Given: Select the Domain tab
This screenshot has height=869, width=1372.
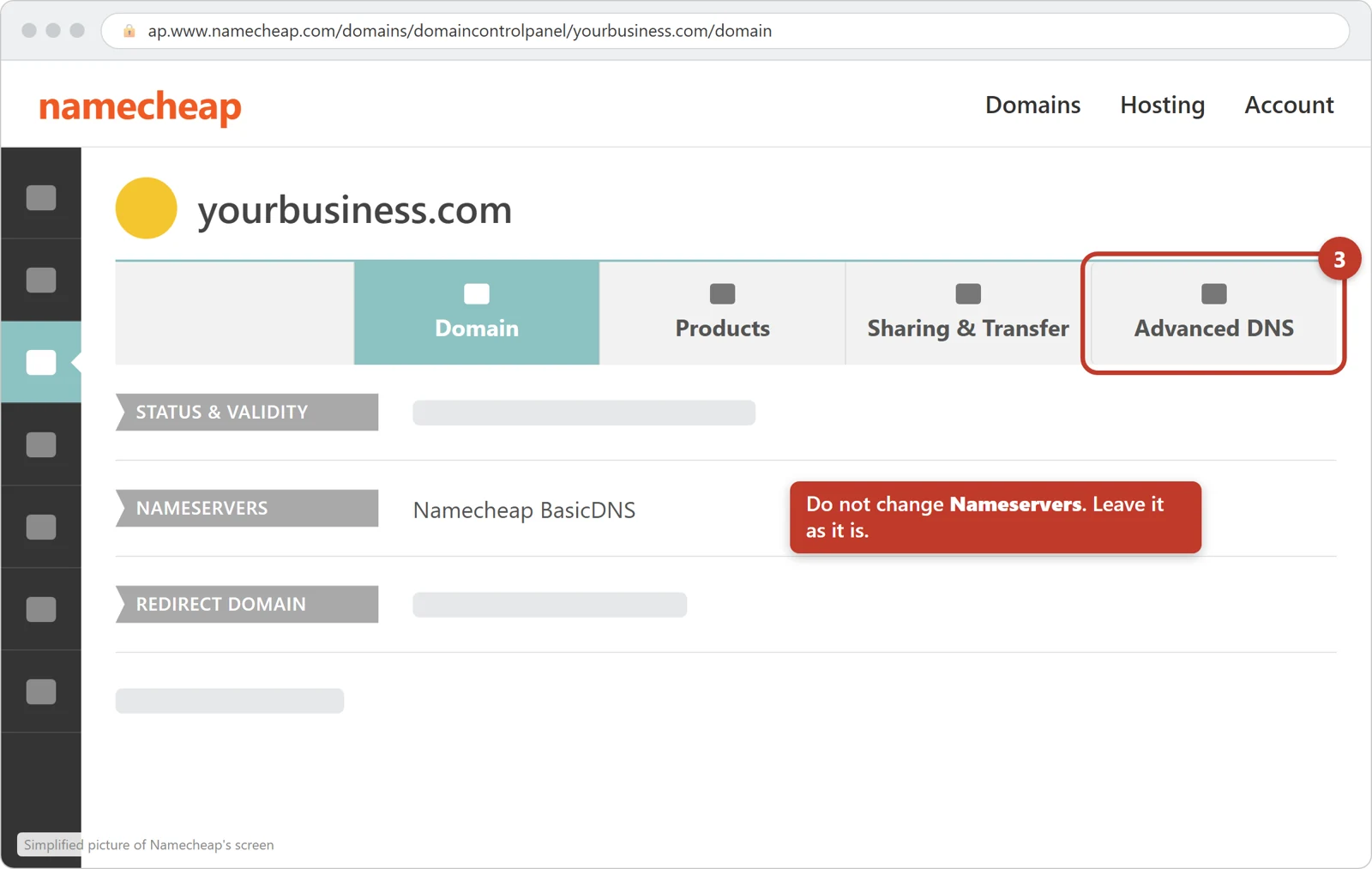Looking at the screenshot, I should click(477, 313).
